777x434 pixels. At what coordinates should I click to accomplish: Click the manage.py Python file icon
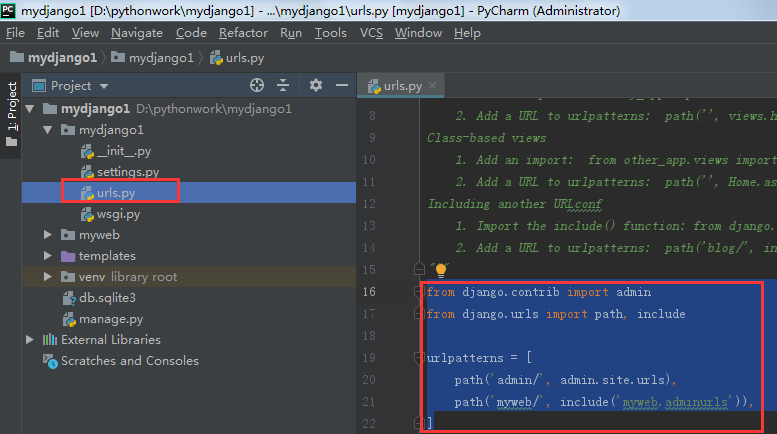coord(69,320)
